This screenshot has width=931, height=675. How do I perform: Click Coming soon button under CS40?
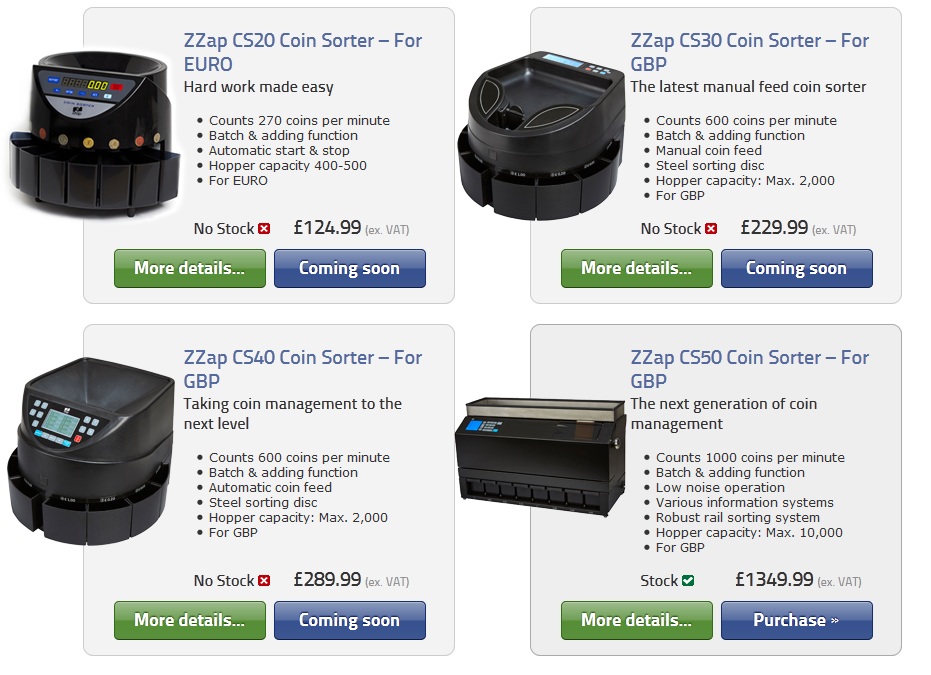[350, 620]
